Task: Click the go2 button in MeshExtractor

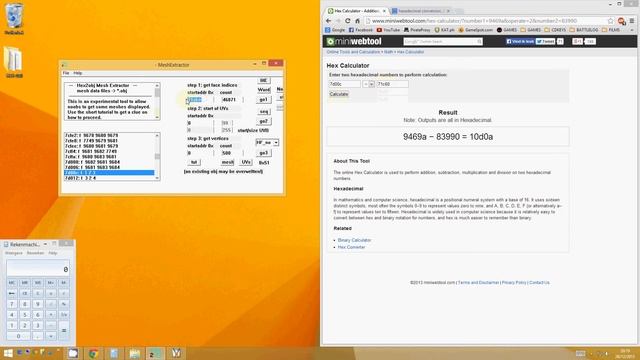Action: pyautogui.click(x=264, y=121)
